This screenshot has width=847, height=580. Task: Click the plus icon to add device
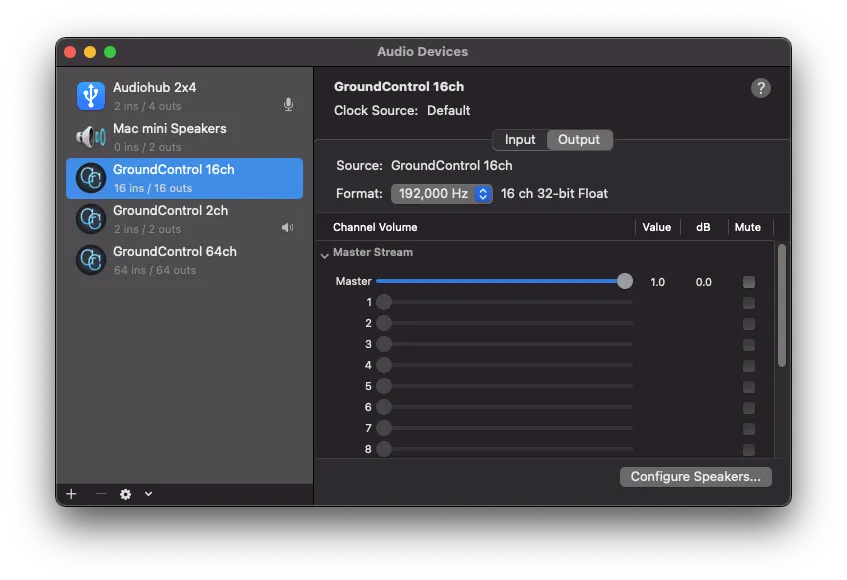tap(71, 494)
